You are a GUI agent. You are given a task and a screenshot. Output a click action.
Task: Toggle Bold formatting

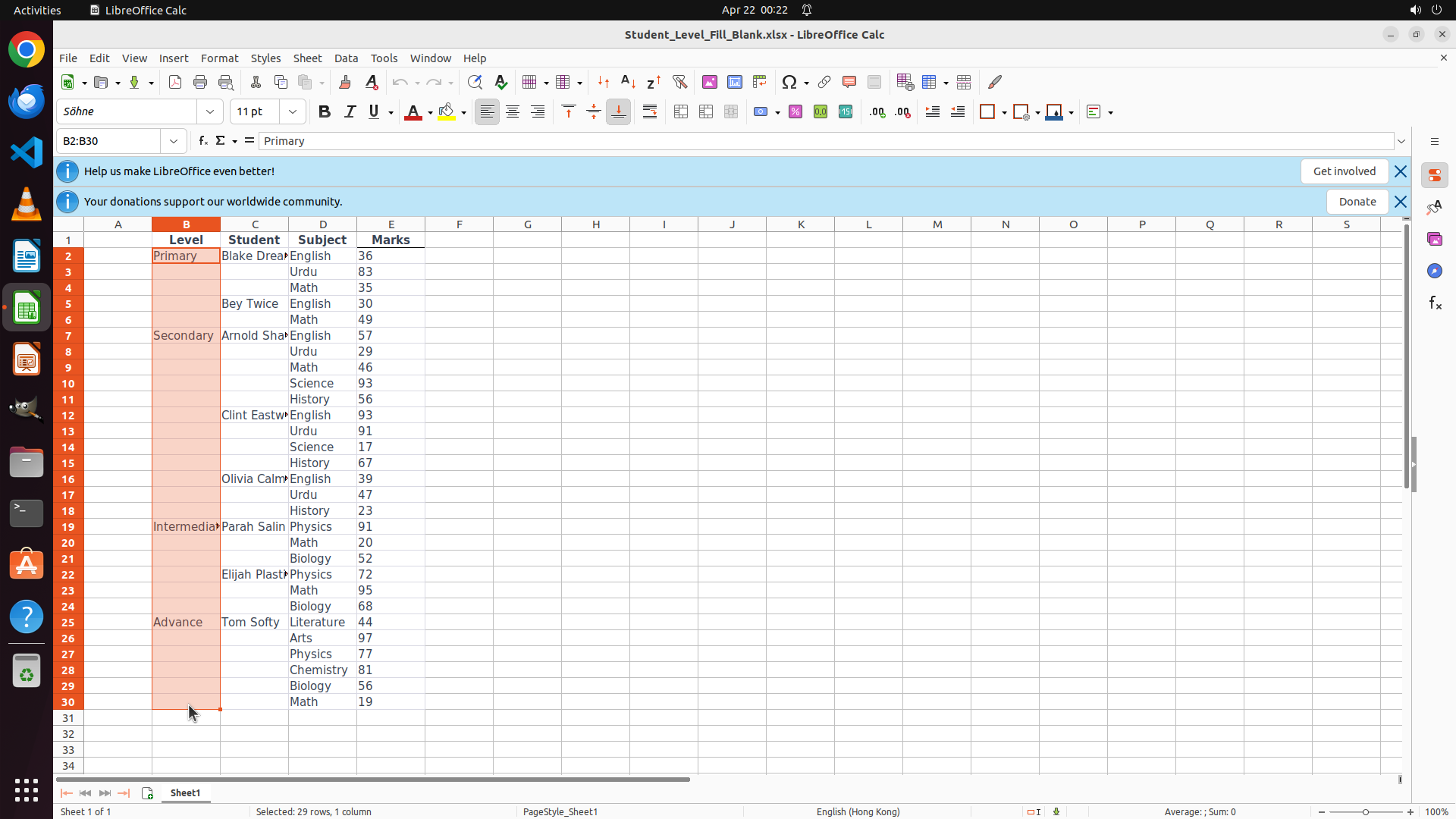[325, 112]
